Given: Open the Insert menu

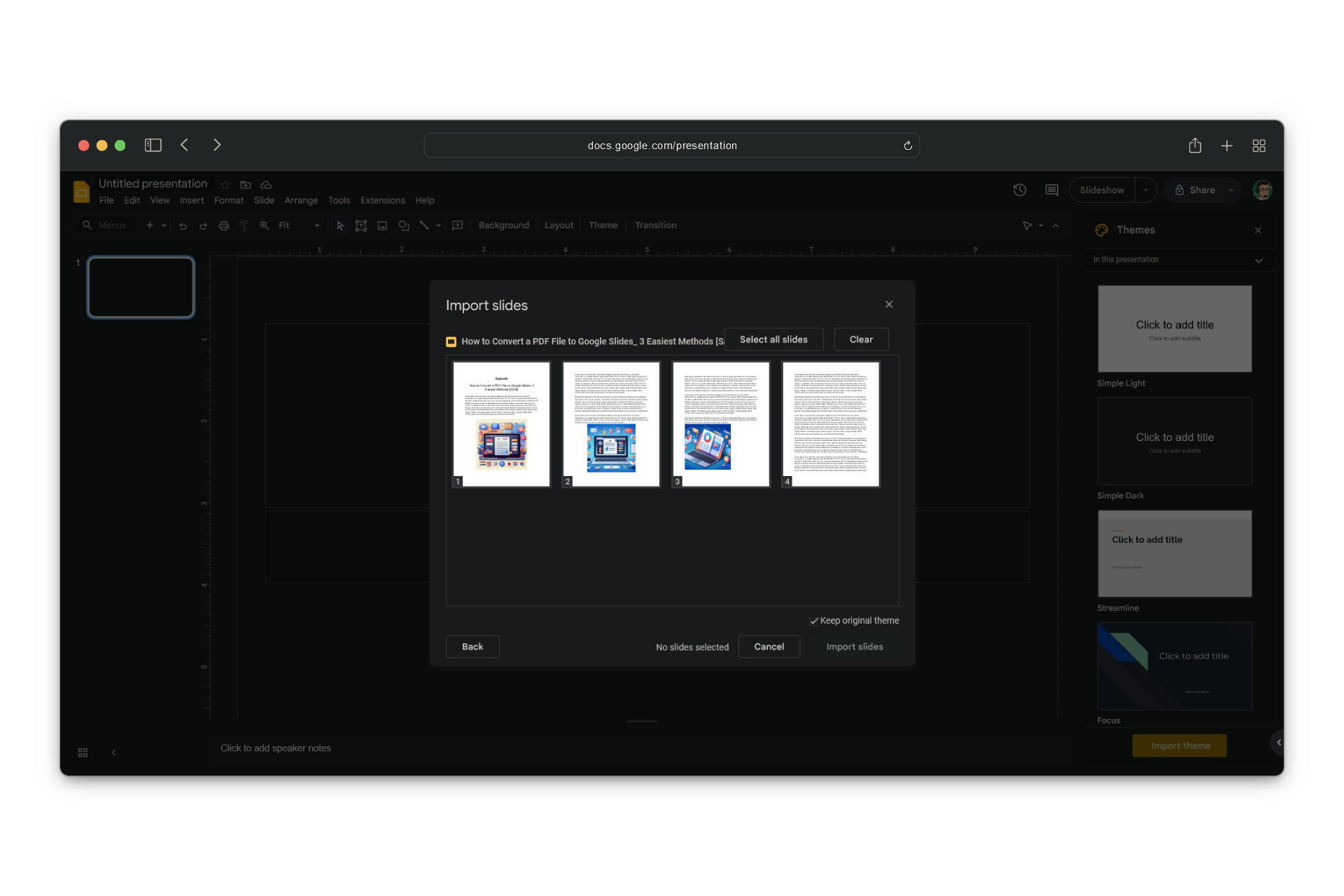Looking at the screenshot, I should [x=191, y=200].
